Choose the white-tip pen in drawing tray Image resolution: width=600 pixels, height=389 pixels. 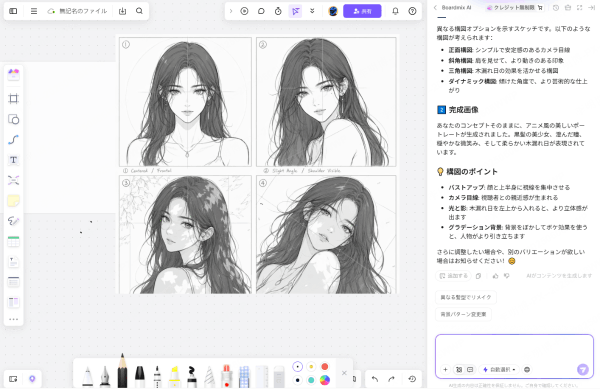(x=87, y=376)
